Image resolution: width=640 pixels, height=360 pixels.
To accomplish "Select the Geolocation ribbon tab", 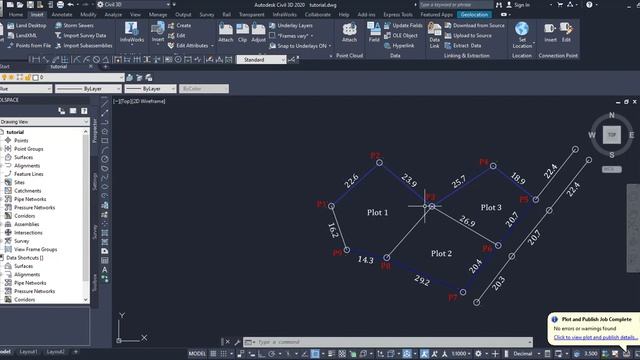I will (x=474, y=14).
